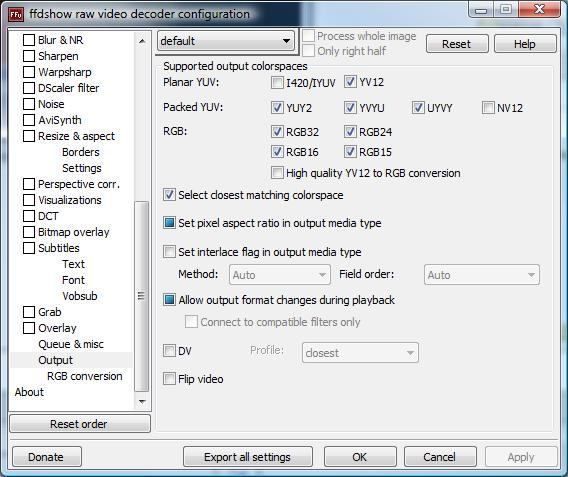Open the About page
Screen dimensions: 568x477
29,392
